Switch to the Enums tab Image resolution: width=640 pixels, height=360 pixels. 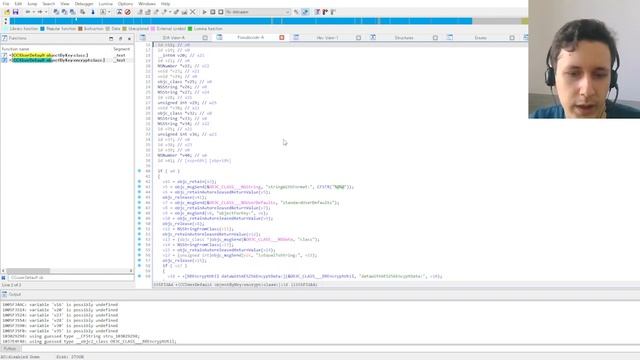[x=480, y=38]
